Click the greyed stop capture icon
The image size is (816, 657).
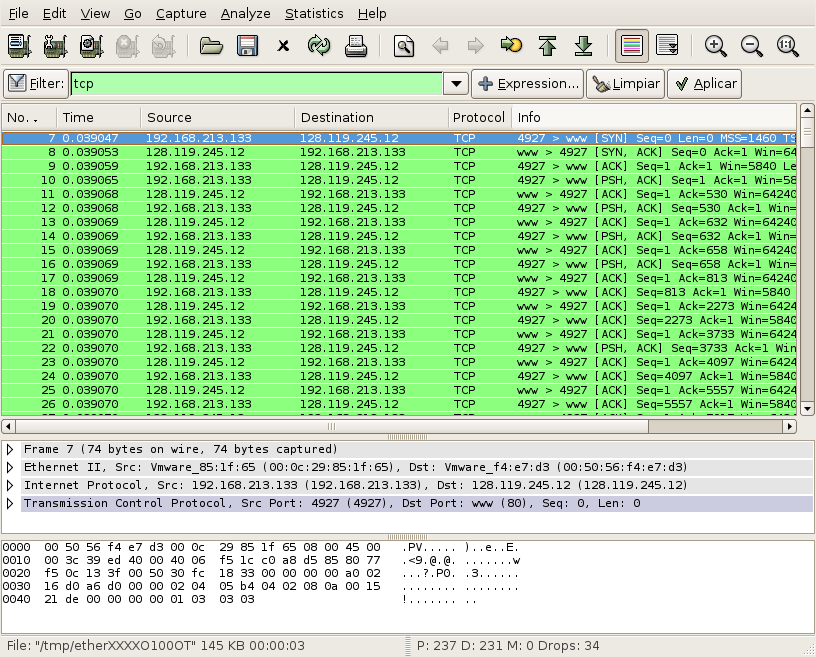tap(128, 46)
